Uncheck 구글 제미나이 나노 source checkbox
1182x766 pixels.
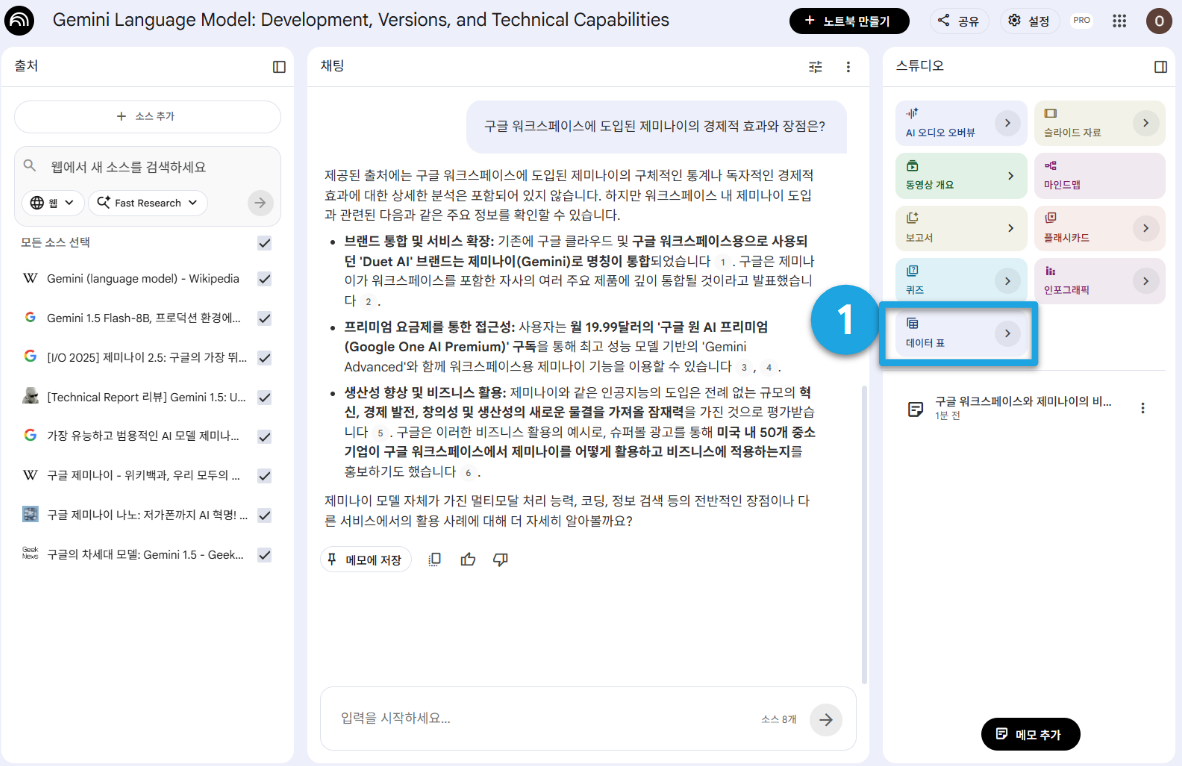tap(264, 515)
